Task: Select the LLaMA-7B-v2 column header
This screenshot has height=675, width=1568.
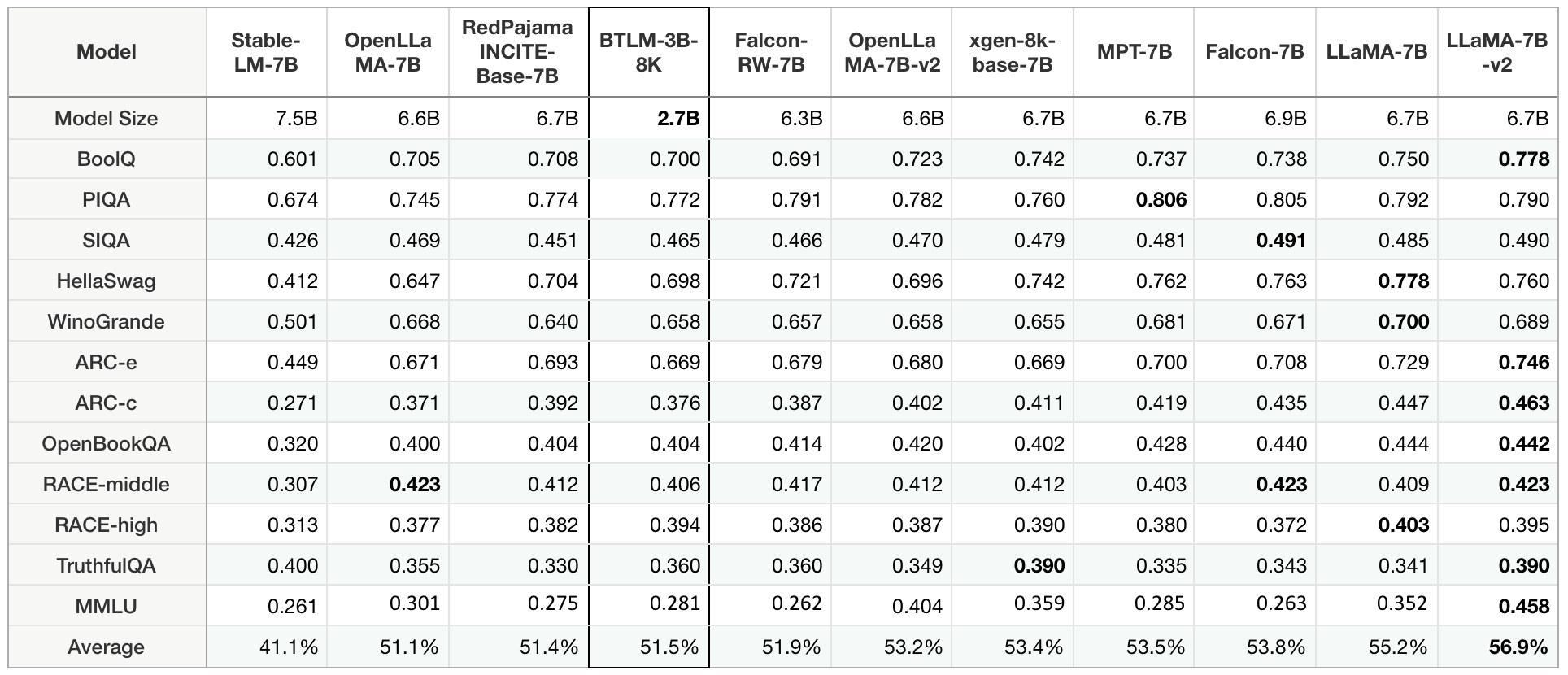Action: (1496, 52)
